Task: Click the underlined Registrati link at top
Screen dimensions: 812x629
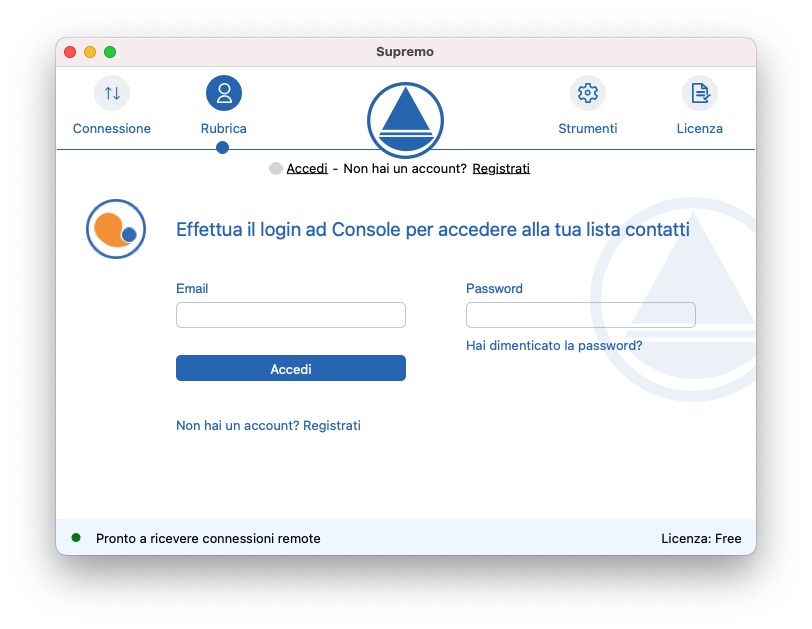Action: coord(501,168)
